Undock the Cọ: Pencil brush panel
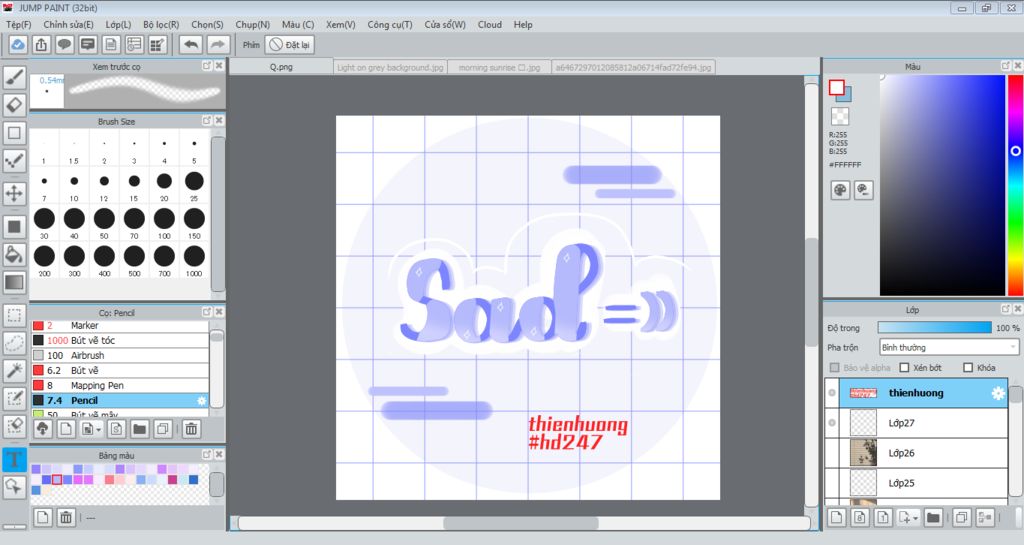Screen dimensions: 1024x545 (207, 312)
